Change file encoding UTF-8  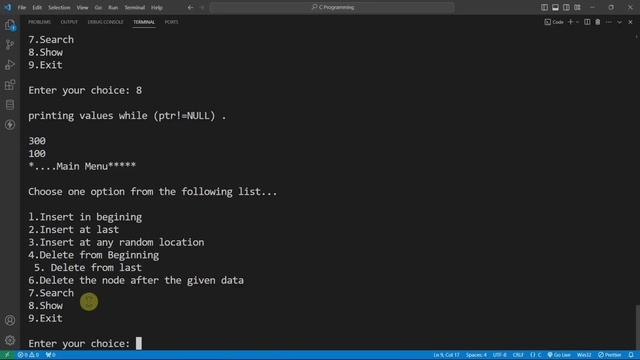click(500, 355)
